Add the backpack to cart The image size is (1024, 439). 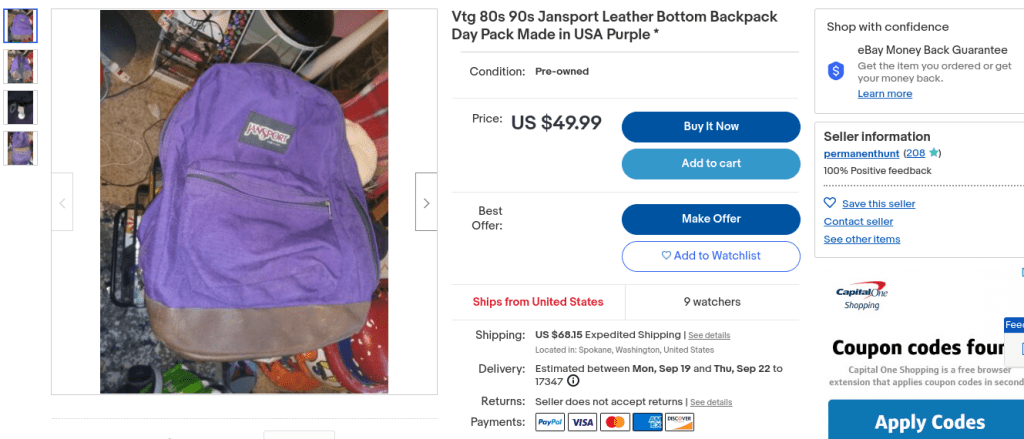tap(711, 164)
